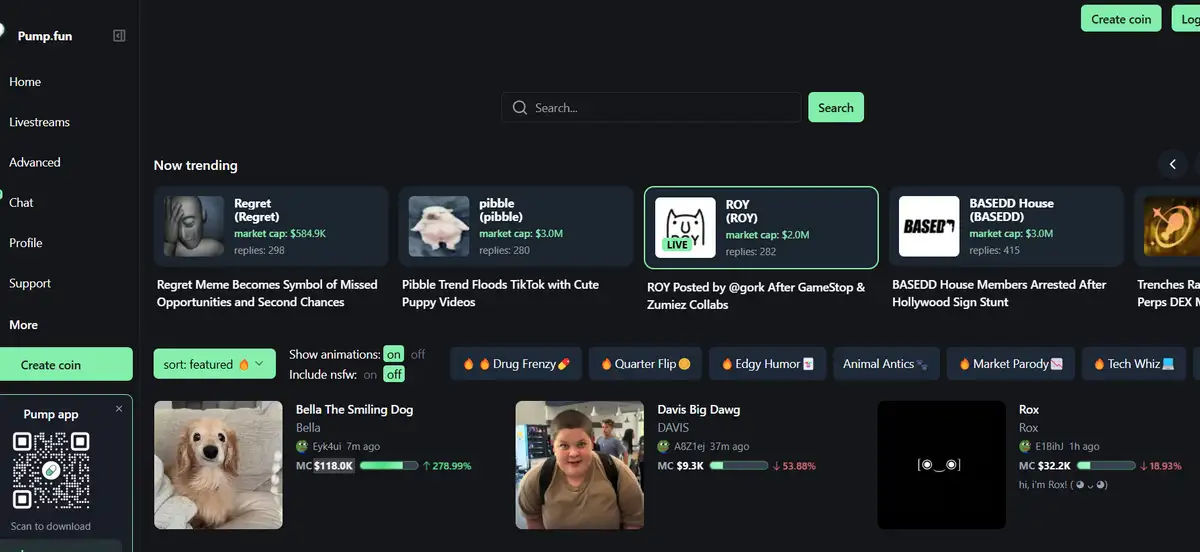Expand the More section in sidebar
The width and height of the screenshot is (1200, 552).
[x=24, y=325]
